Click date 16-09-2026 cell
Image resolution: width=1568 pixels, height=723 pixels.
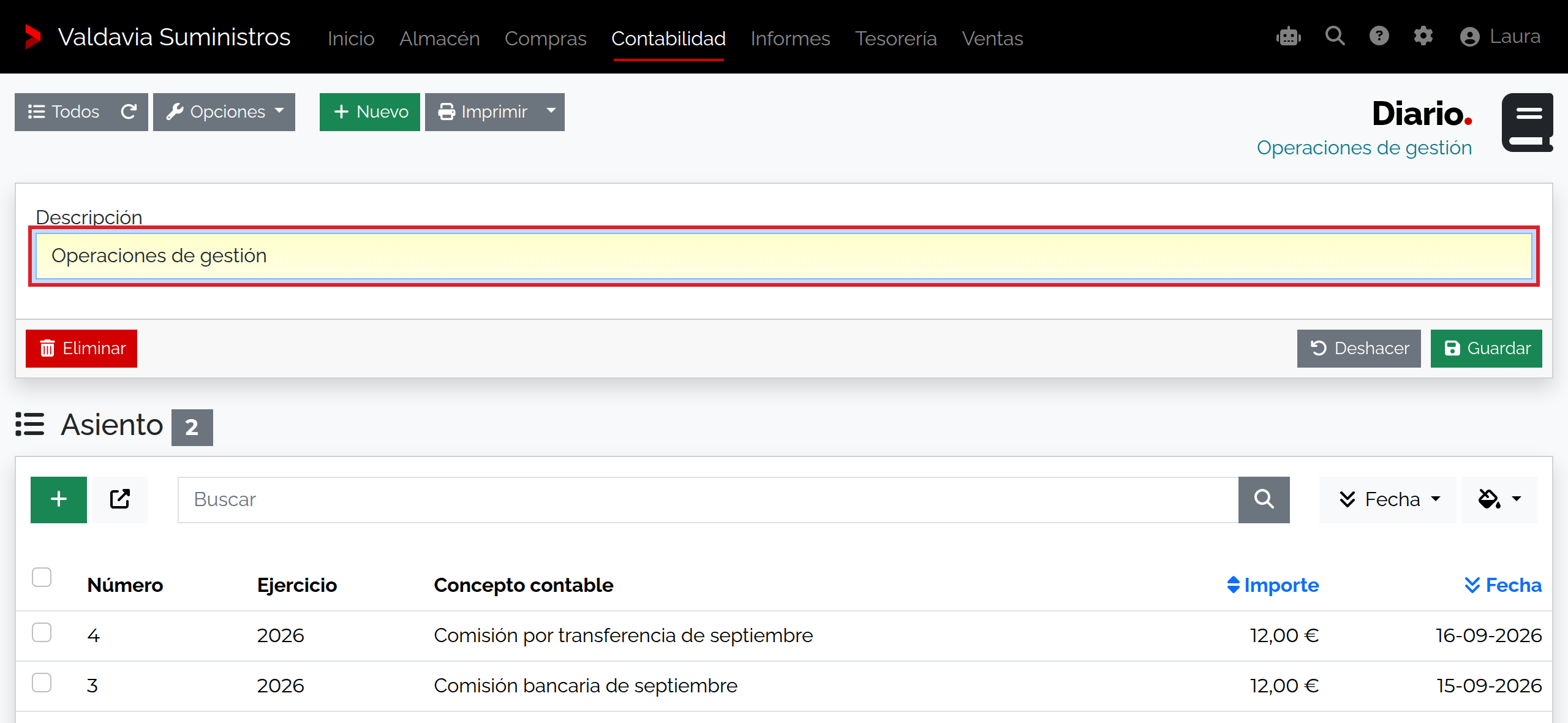point(1489,635)
